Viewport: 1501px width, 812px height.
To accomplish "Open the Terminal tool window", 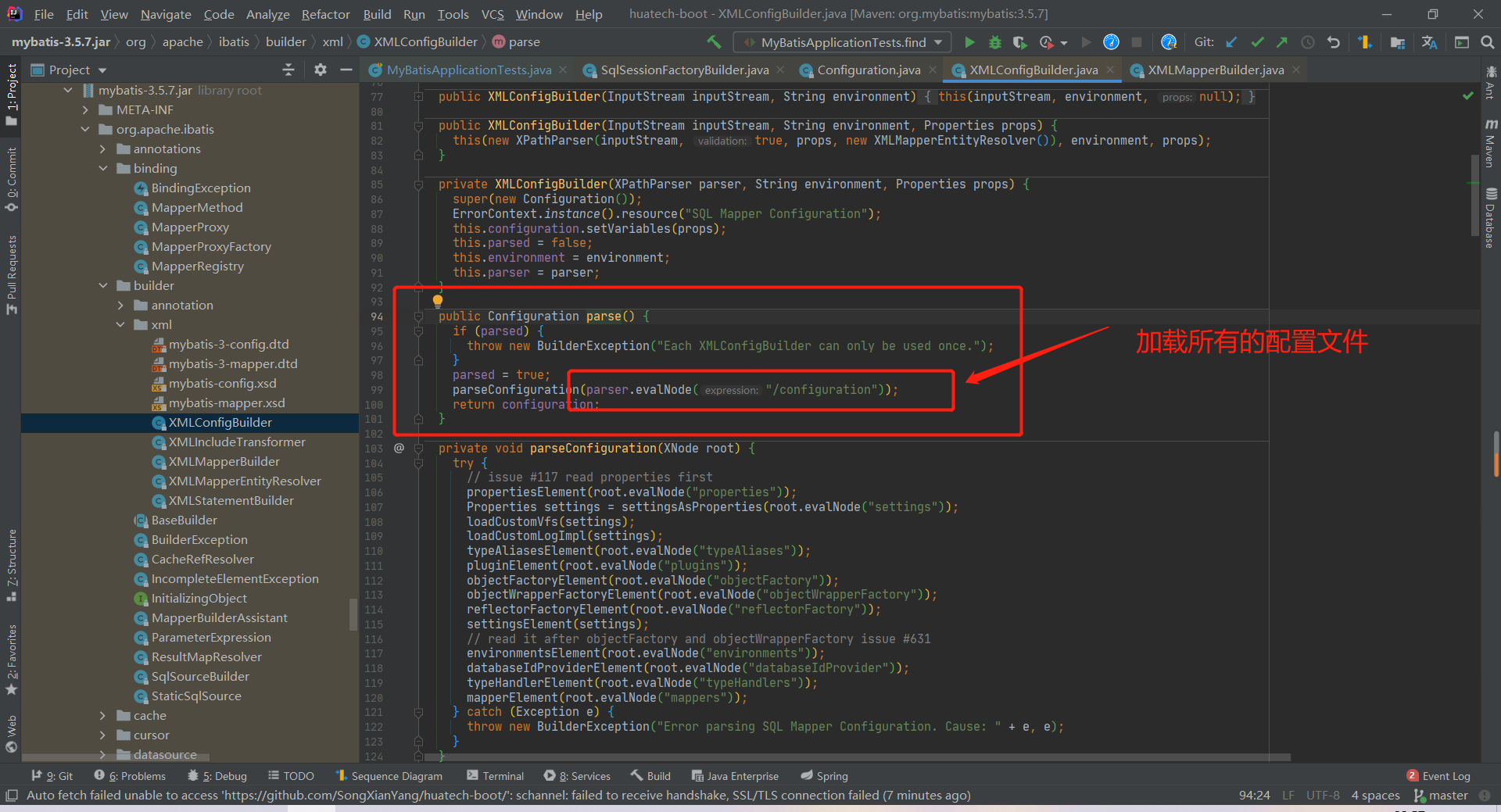I will (495, 776).
